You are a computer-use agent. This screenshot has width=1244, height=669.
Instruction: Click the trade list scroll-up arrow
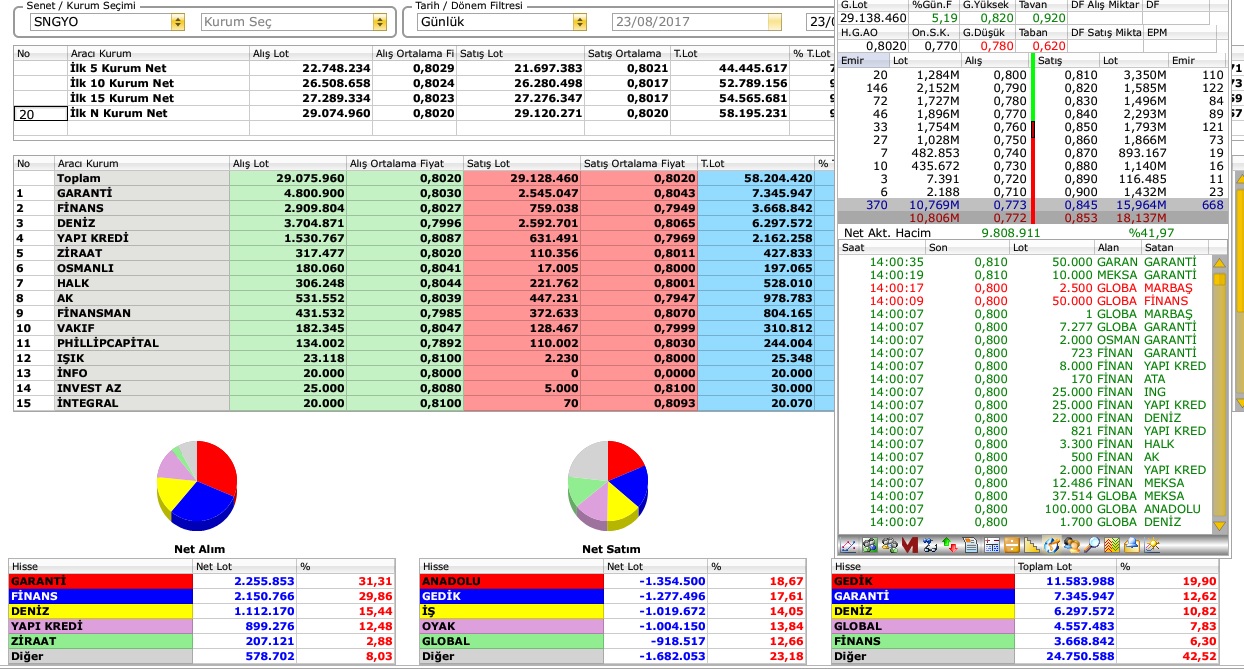pyautogui.click(x=1219, y=264)
